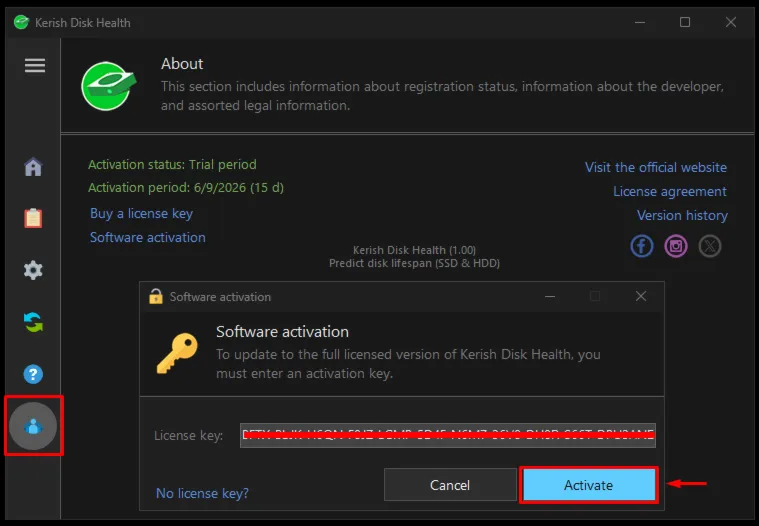
Task: Focus the License key input field
Action: click(x=448, y=436)
